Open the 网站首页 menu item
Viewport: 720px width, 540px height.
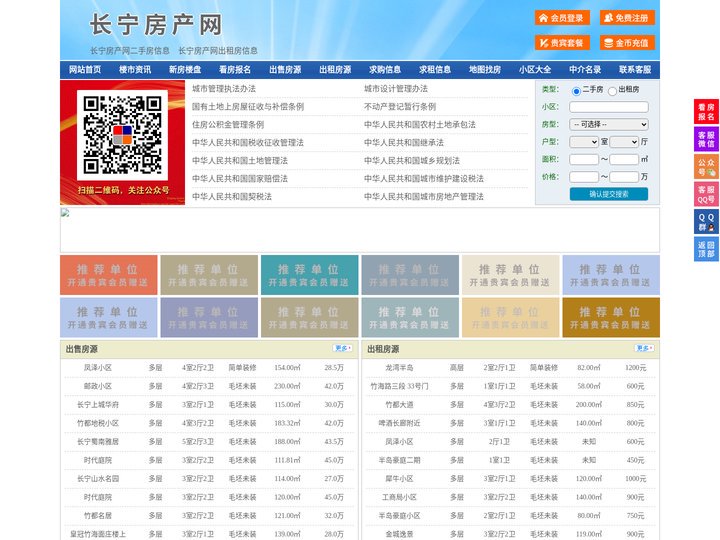[85, 70]
